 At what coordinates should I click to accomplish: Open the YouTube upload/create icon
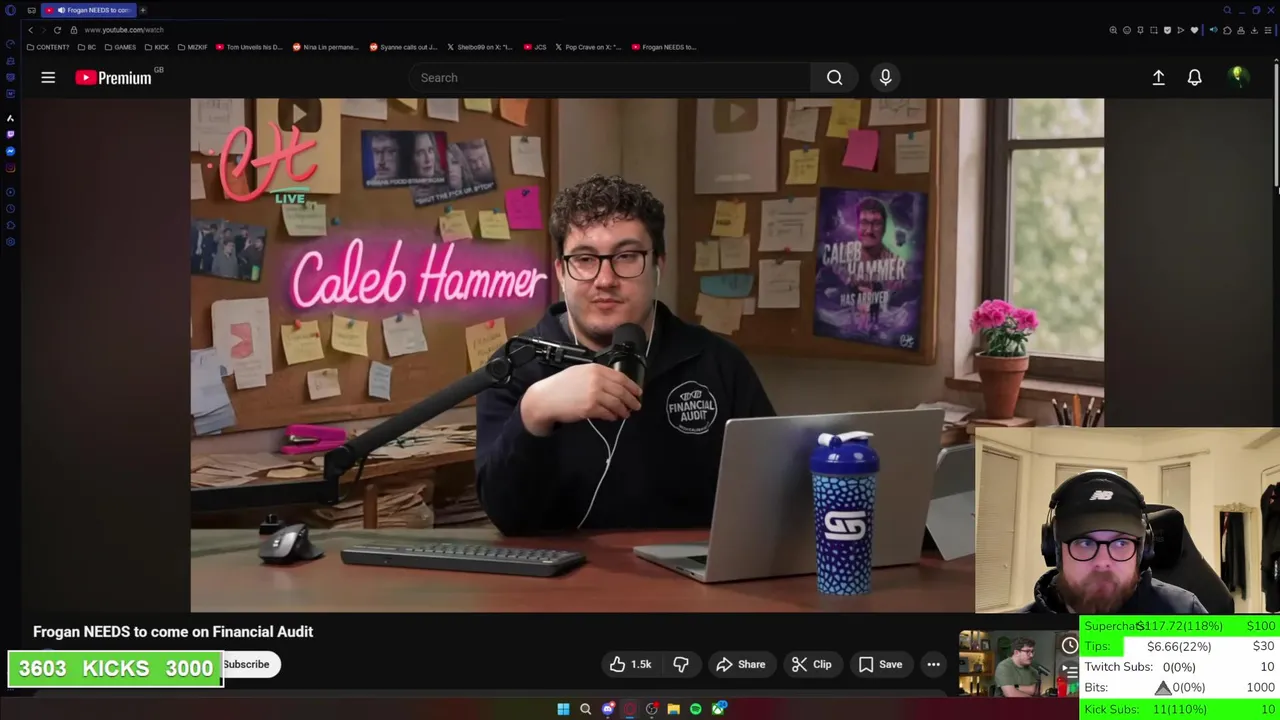[x=1158, y=77]
